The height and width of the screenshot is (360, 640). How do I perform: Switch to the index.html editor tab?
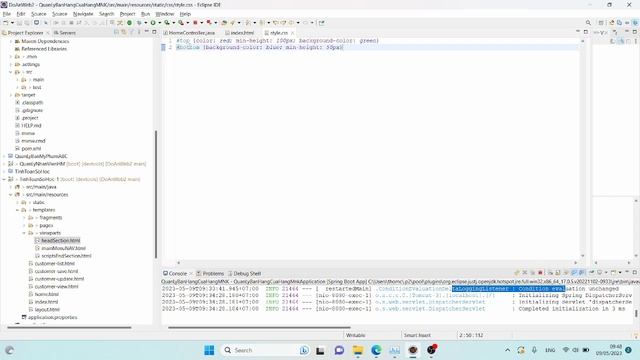[x=240, y=33]
